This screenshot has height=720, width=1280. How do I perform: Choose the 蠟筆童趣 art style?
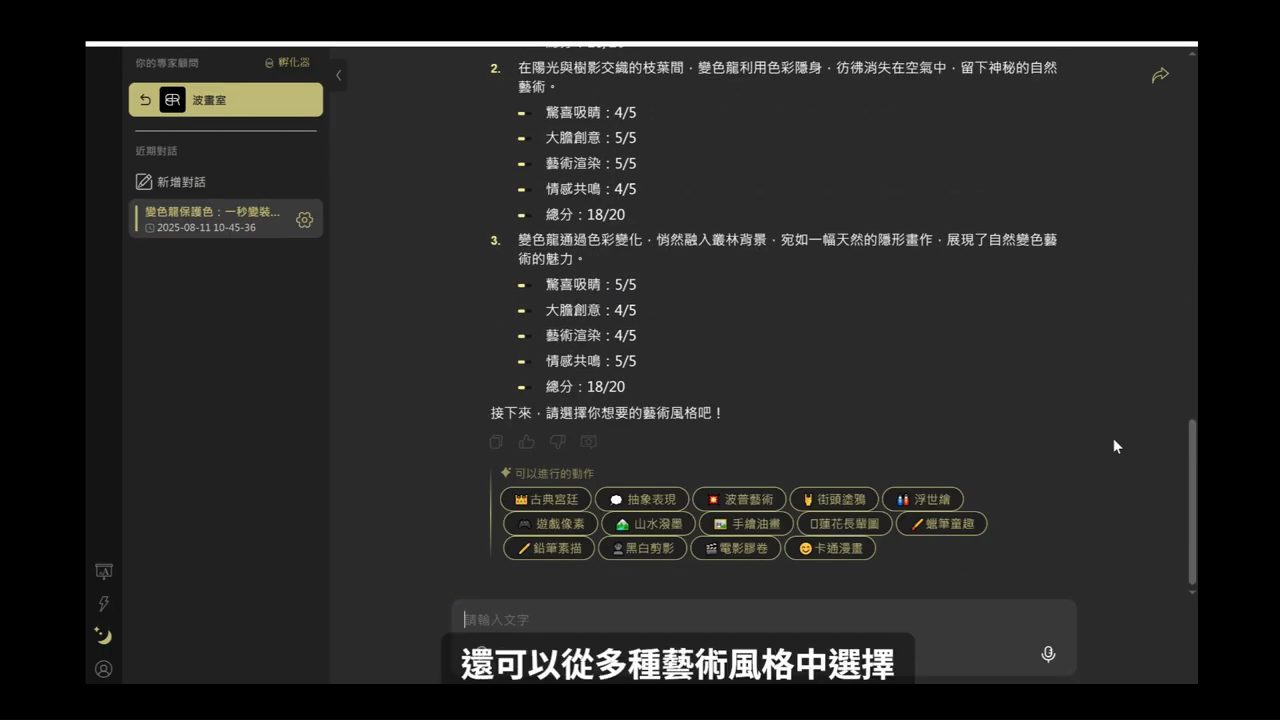(x=942, y=523)
